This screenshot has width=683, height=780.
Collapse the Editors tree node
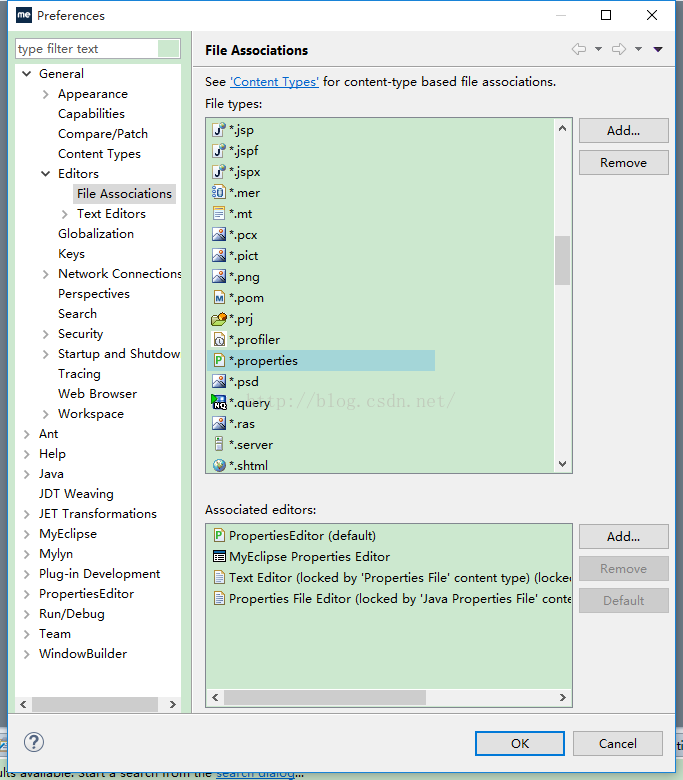click(46, 174)
